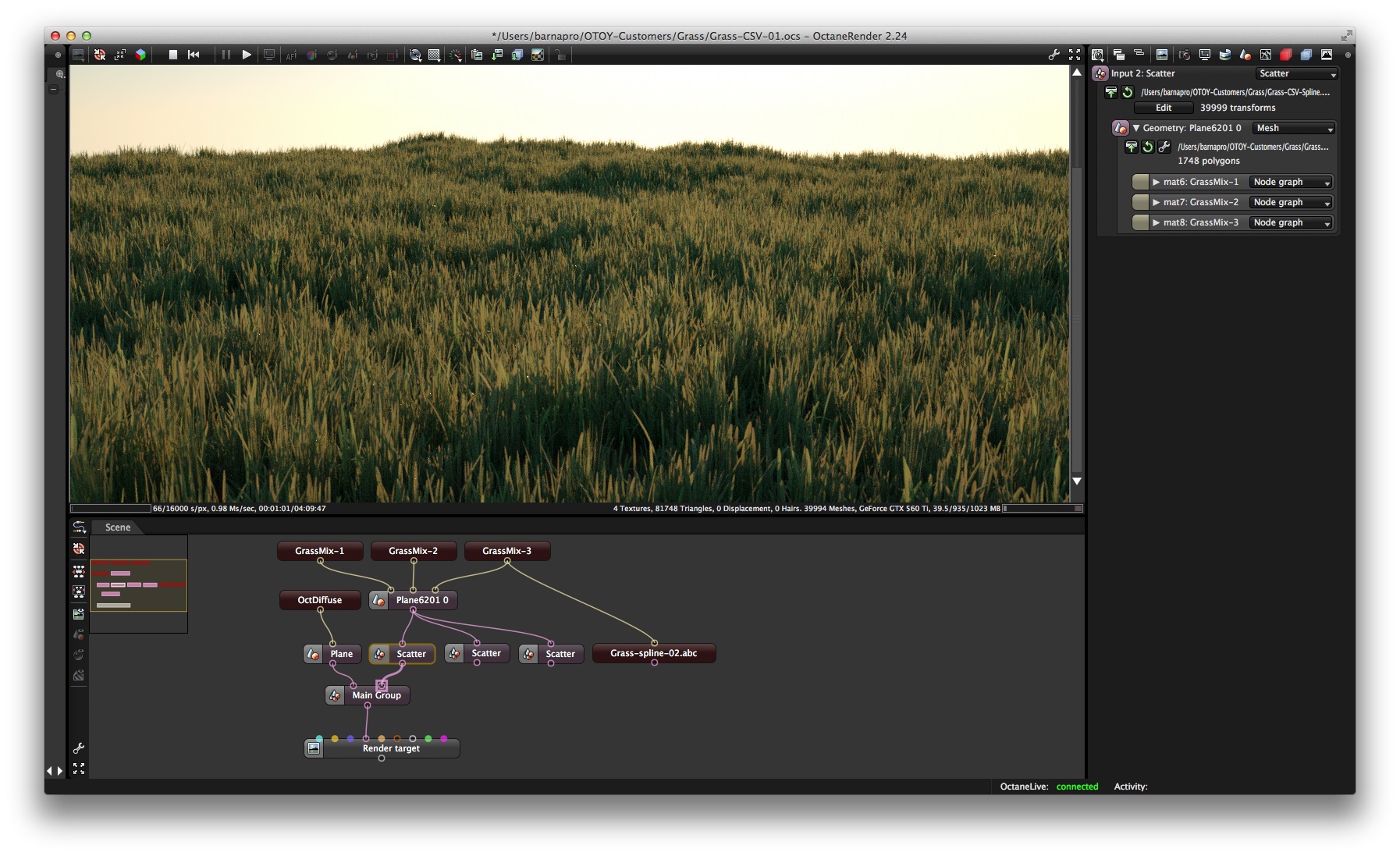Reload the scatter file with green arrow
Image resolution: width=1400 pixels, height=856 pixels.
pyautogui.click(x=1128, y=92)
